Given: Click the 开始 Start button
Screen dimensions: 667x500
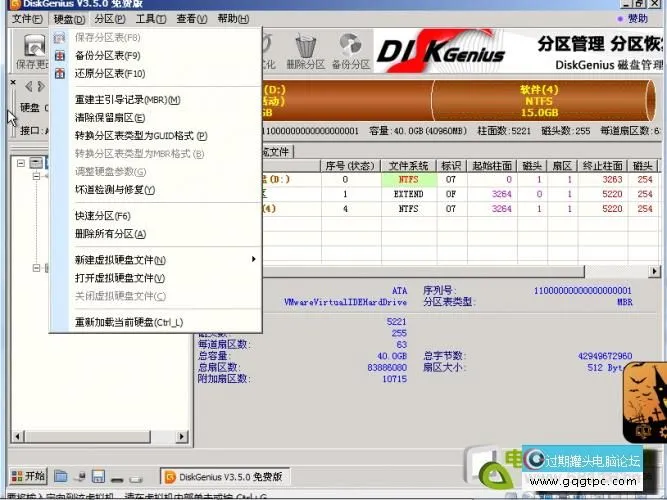Looking at the screenshot, I should 28,476.
